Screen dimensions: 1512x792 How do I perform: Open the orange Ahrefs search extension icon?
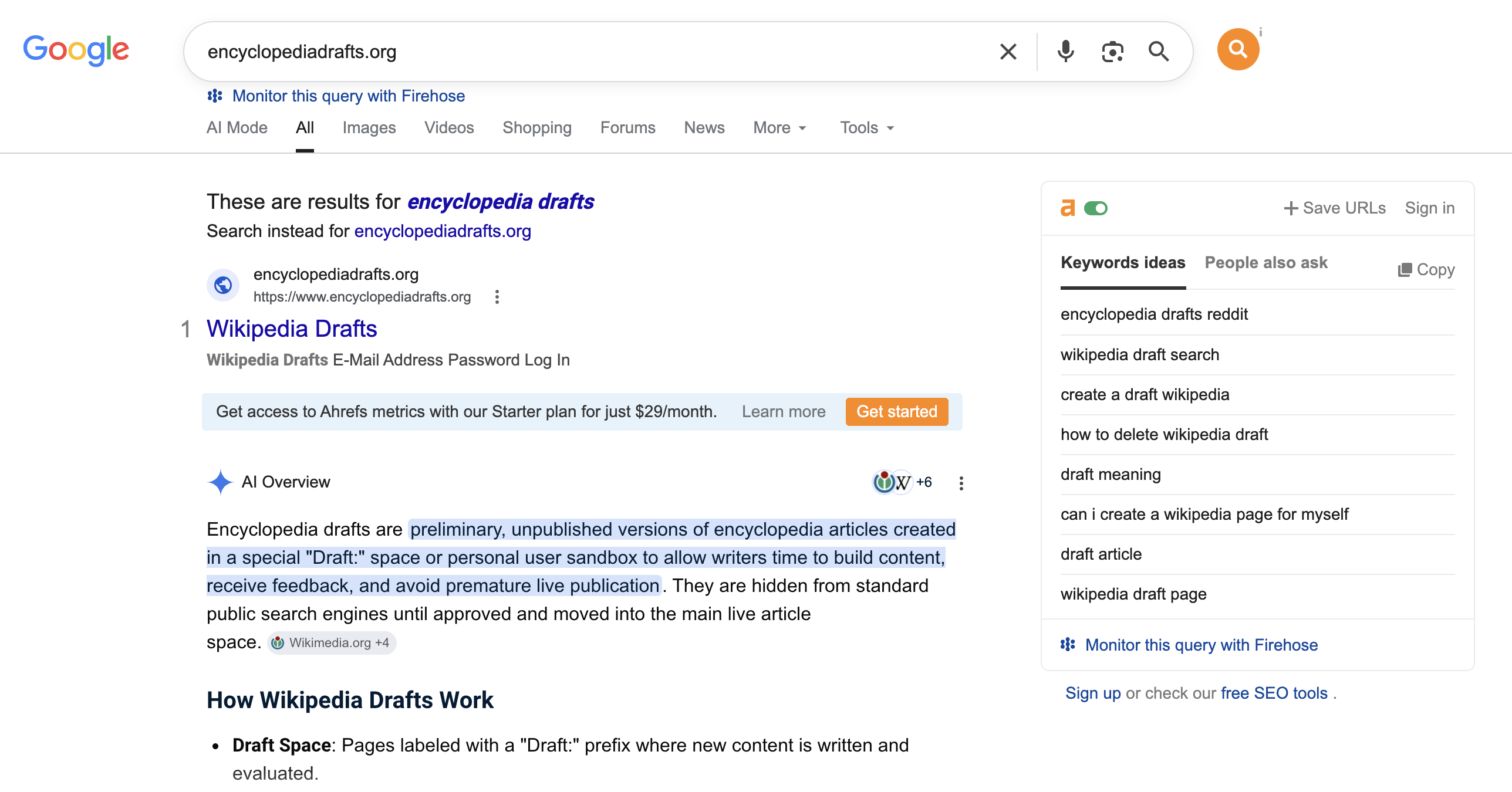pyautogui.click(x=1238, y=49)
